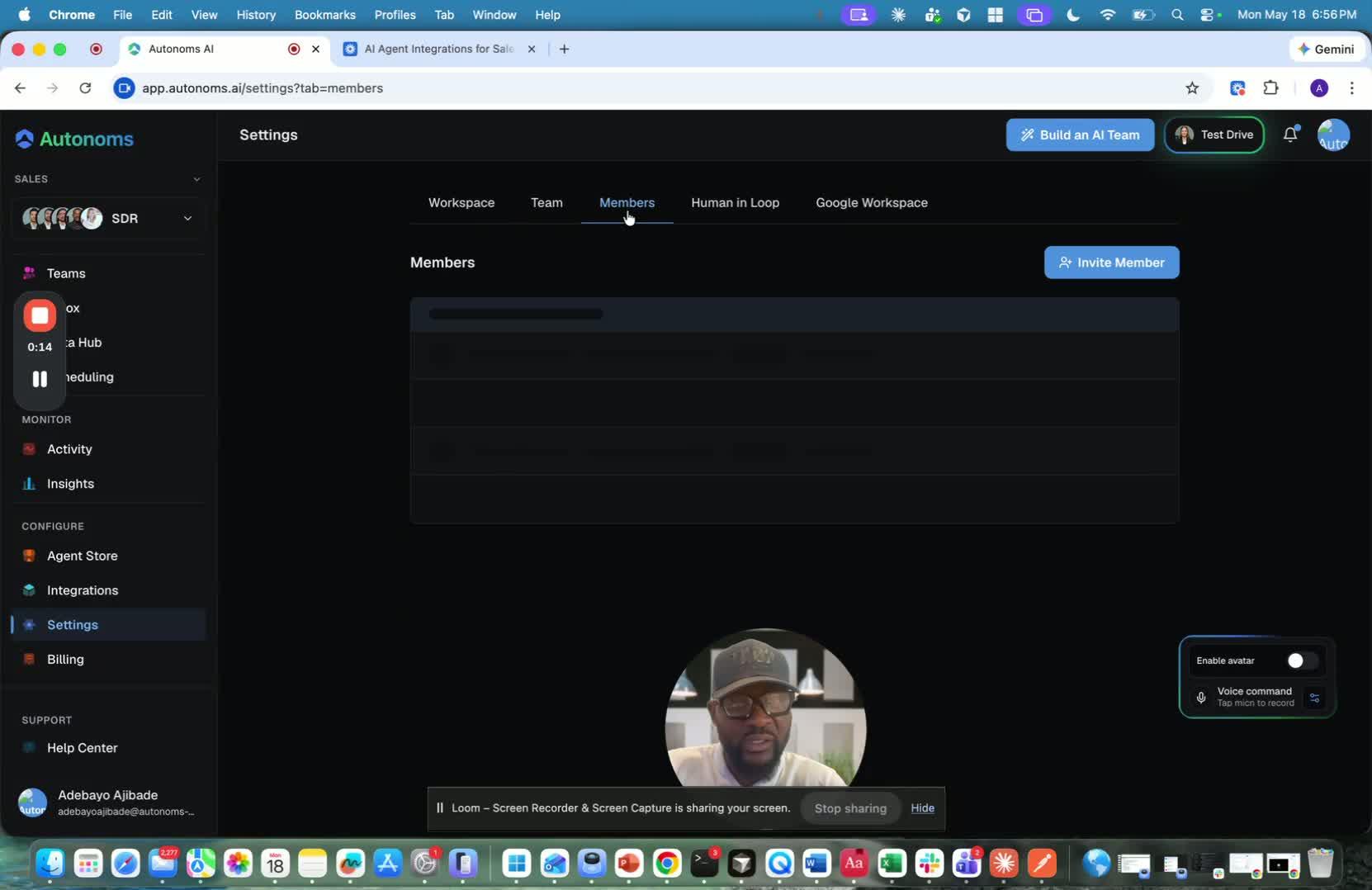
Task: Switch to the AI Agent Integrations browser tab
Action: pyautogui.click(x=439, y=49)
